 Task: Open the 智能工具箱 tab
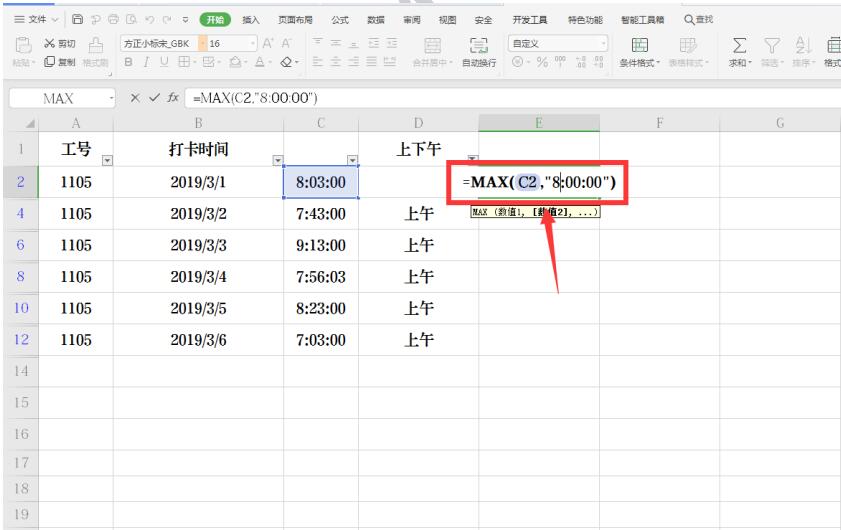click(x=643, y=20)
